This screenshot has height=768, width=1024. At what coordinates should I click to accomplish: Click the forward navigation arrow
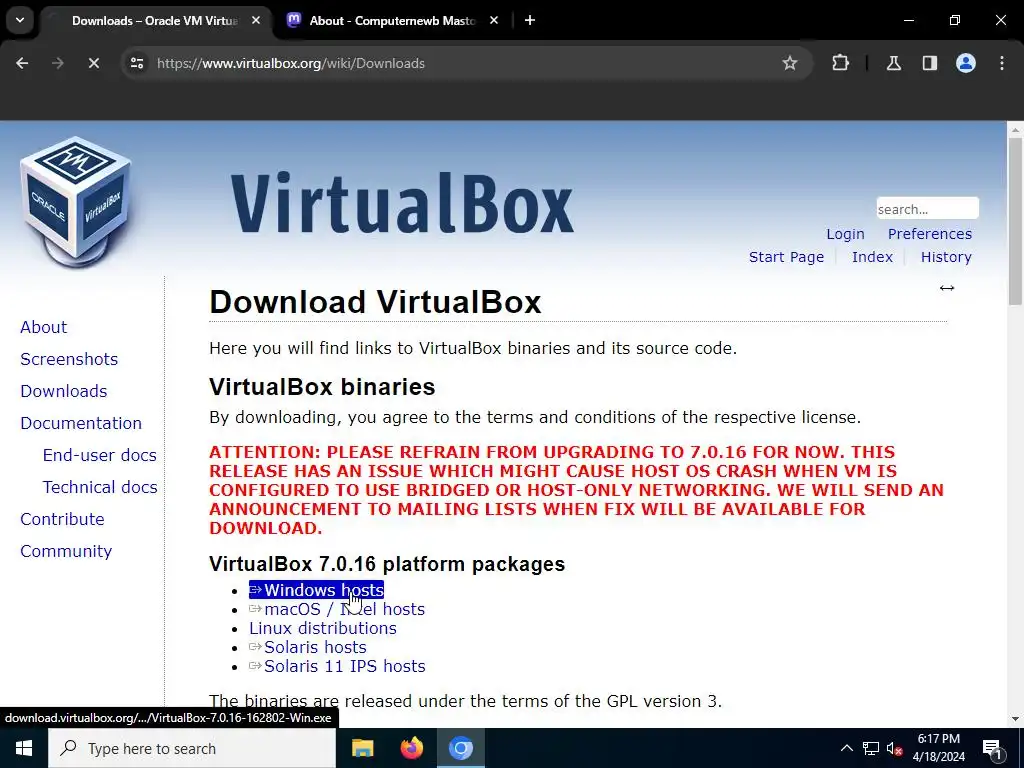(x=57, y=63)
